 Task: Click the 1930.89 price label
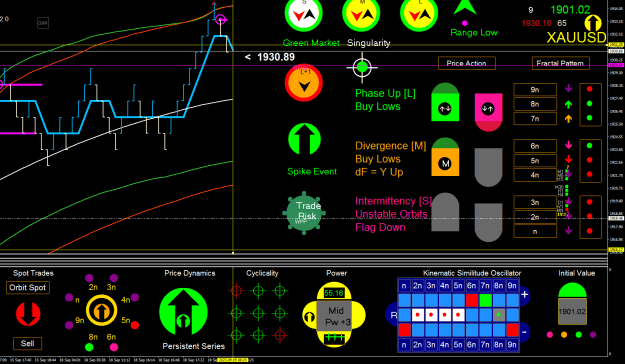tap(276, 57)
